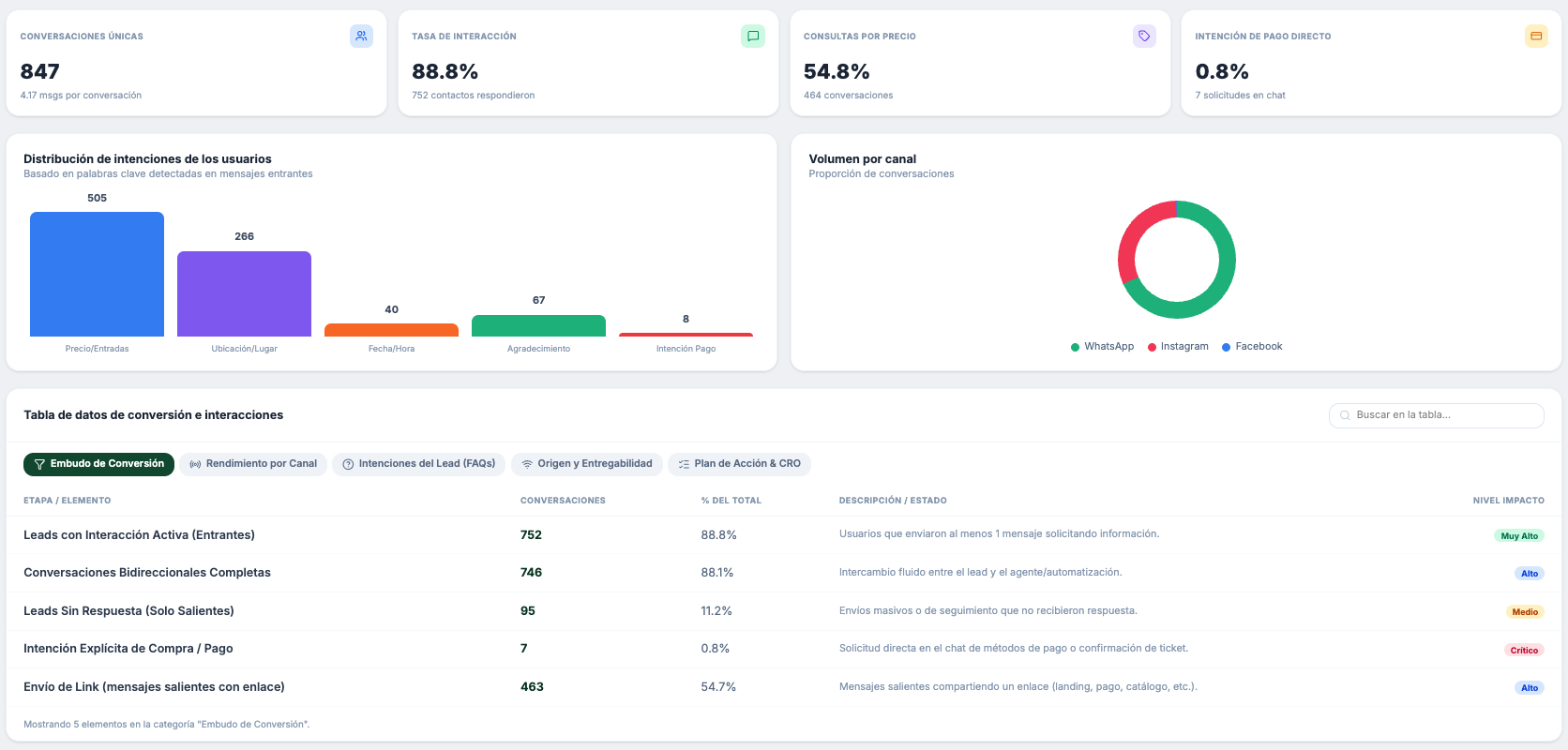
Task: Select the Intenciones del Lead (FAQs) tab
Action: click(x=419, y=464)
